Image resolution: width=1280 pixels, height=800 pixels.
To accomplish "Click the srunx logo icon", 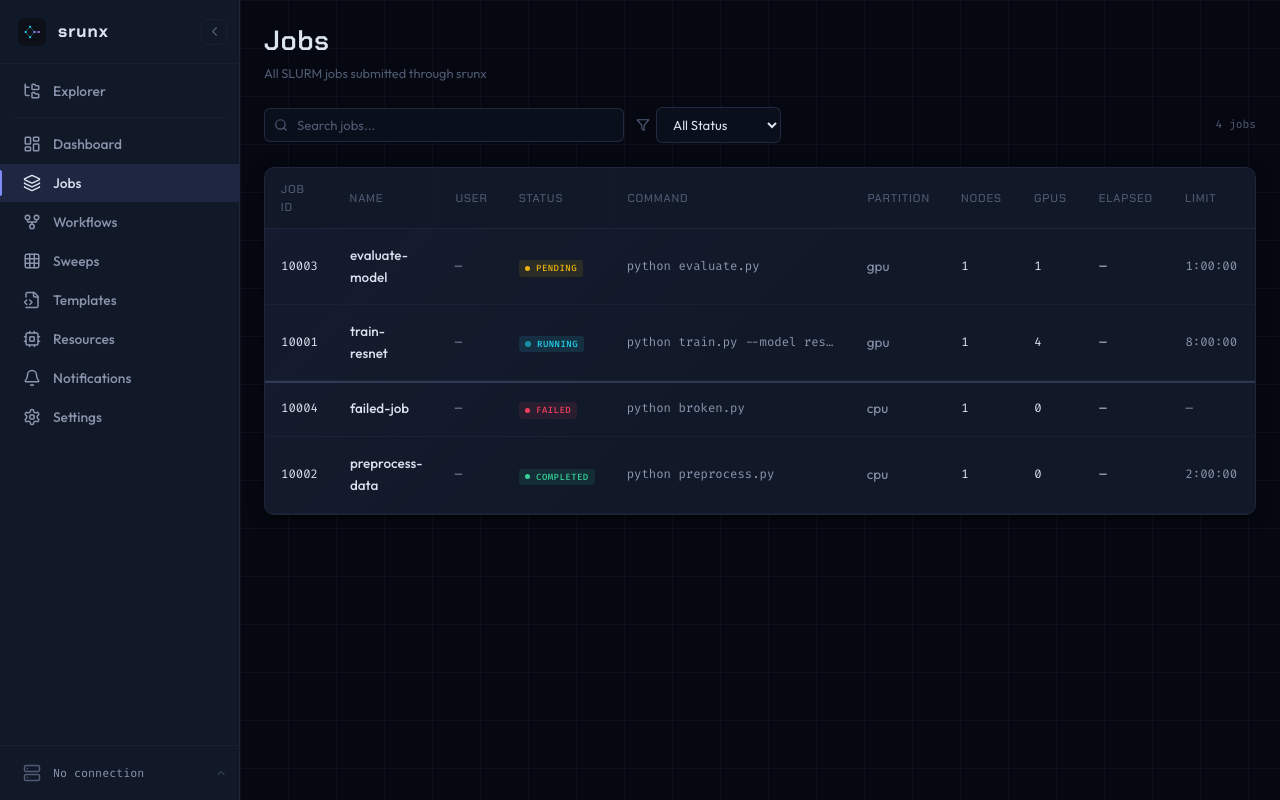I will (32, 32).
